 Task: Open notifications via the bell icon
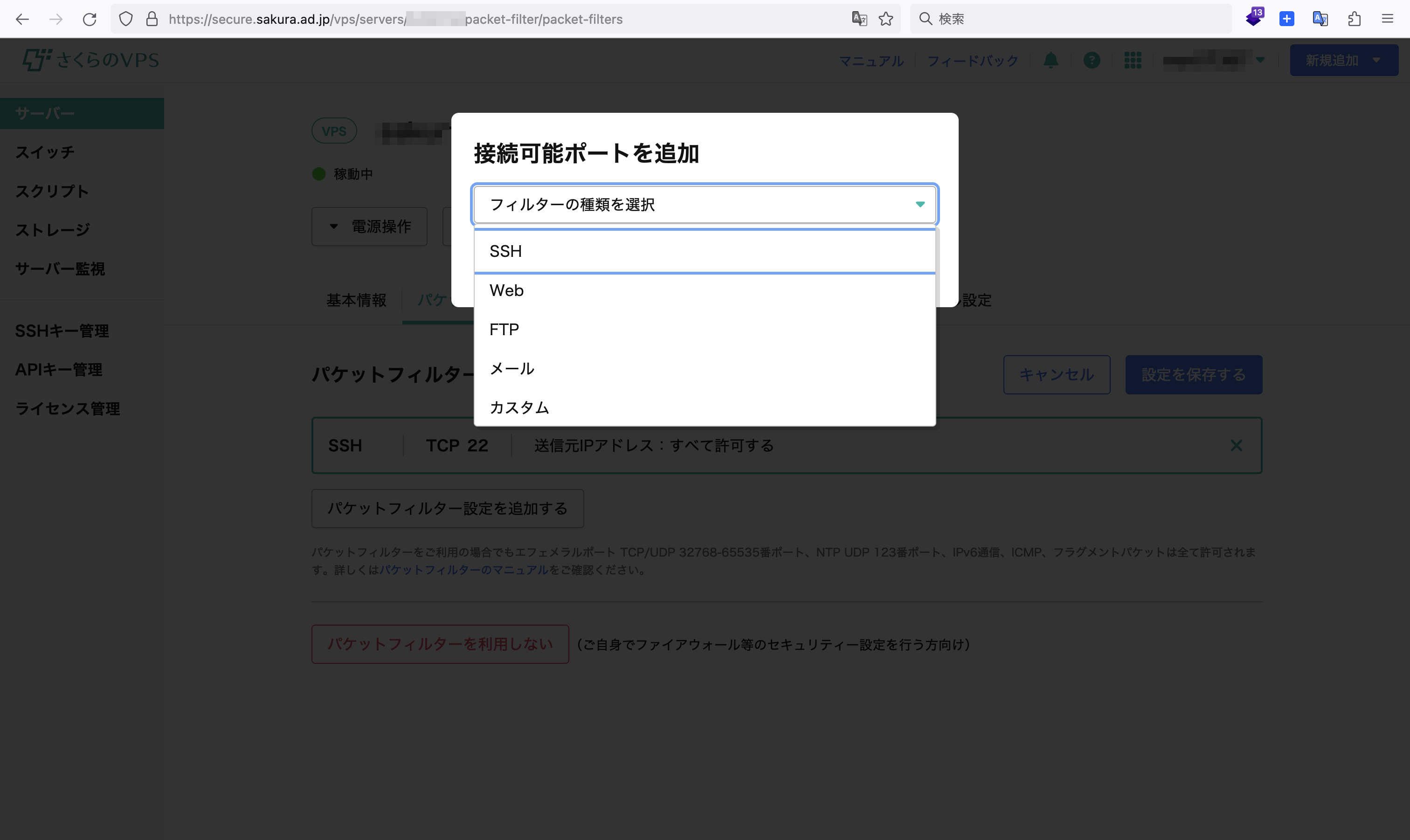1051,60
